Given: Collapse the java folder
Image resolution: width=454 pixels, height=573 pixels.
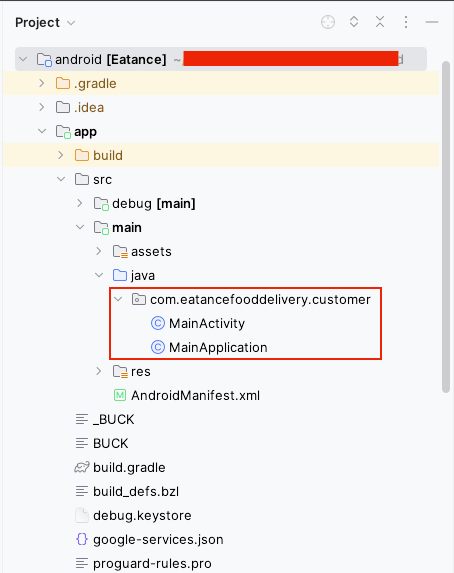Looking at the screenshot, I should point(99,276).
